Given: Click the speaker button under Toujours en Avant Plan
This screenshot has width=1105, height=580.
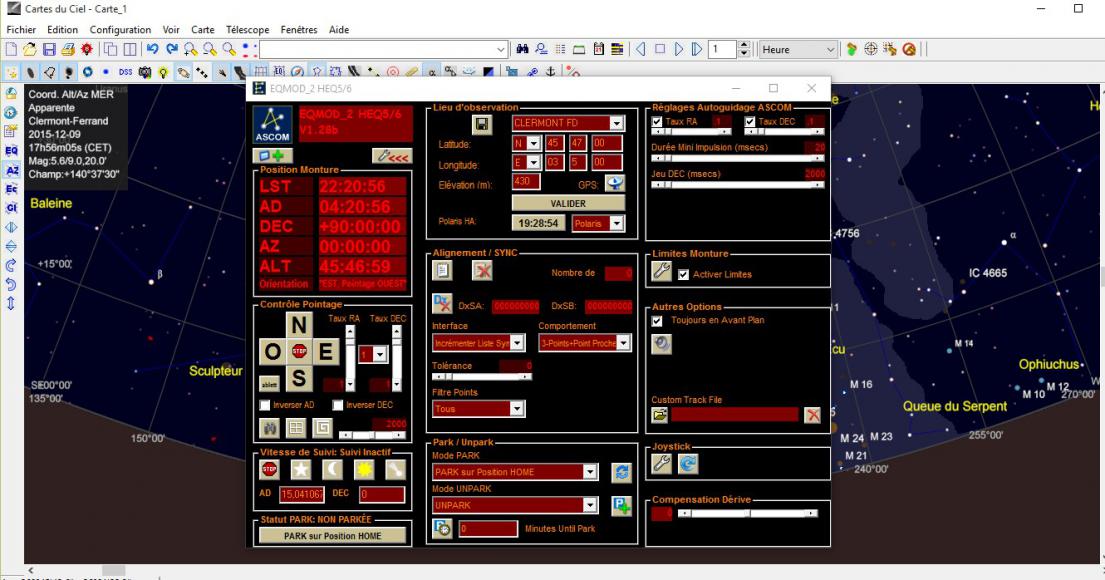Looking at the screenshot, I should 661,344.
